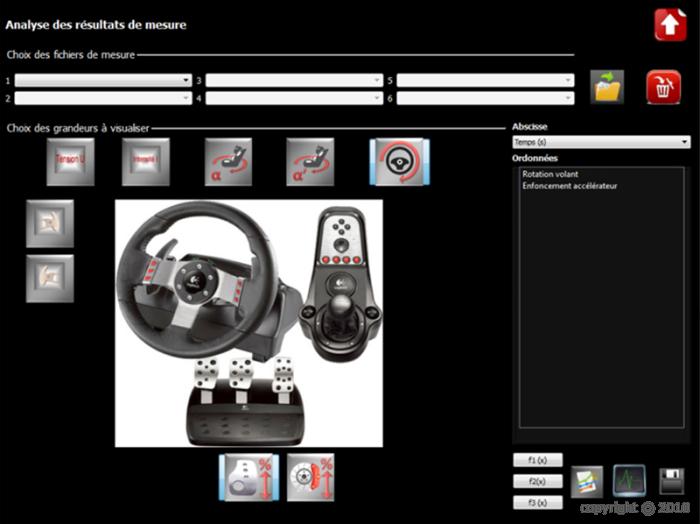Toggle the accelerator pedal percentage icon
Image resolution: width=700 pixels, height=524 pixels.
tap(249, 478)
